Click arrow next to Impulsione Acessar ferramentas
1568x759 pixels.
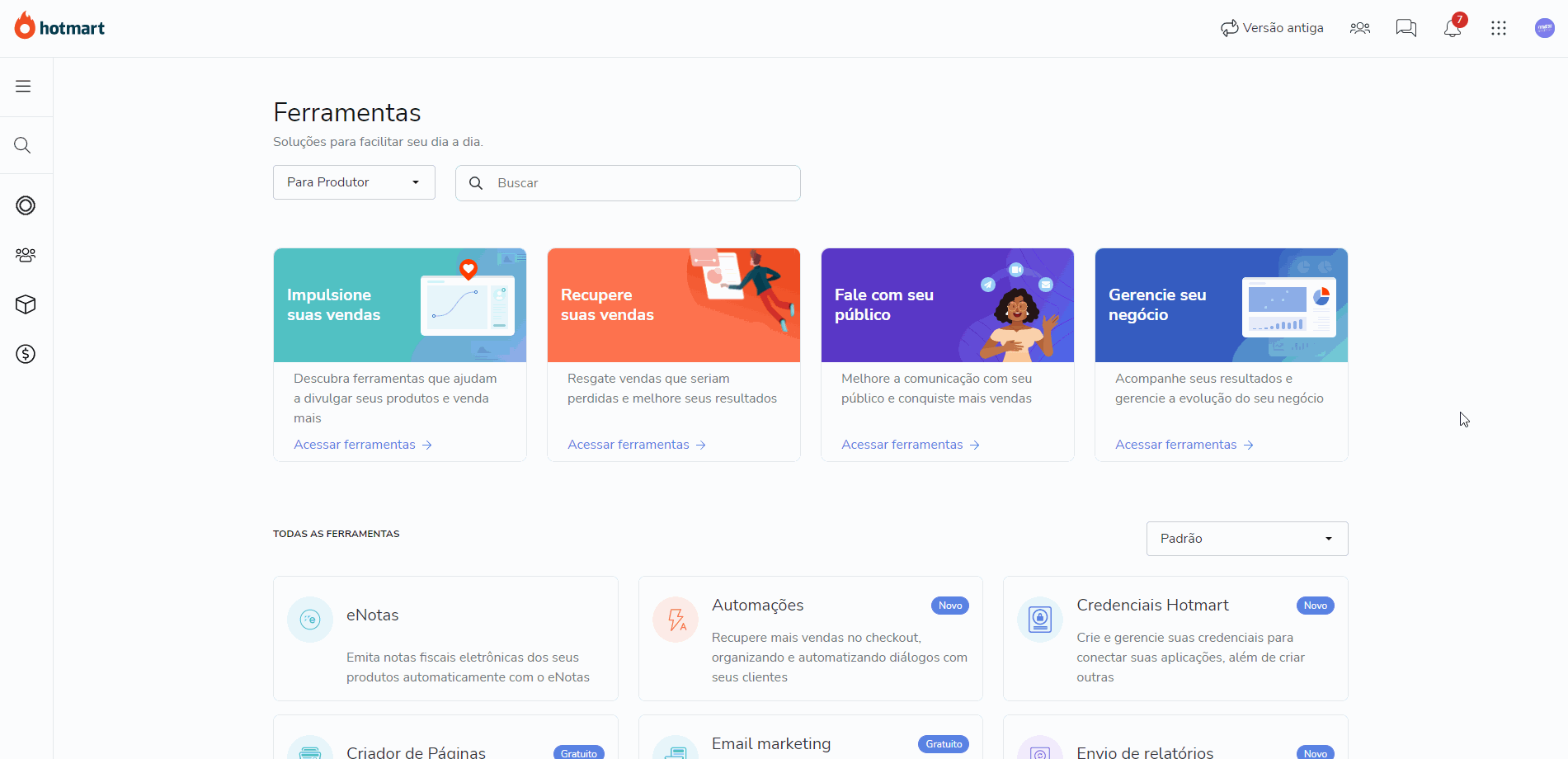pyautogui.click(x=427, y=445)
